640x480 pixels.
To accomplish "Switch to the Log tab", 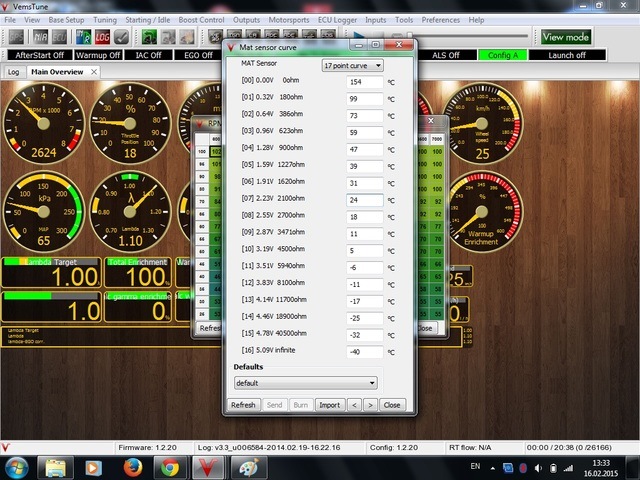I will (13, 72).
